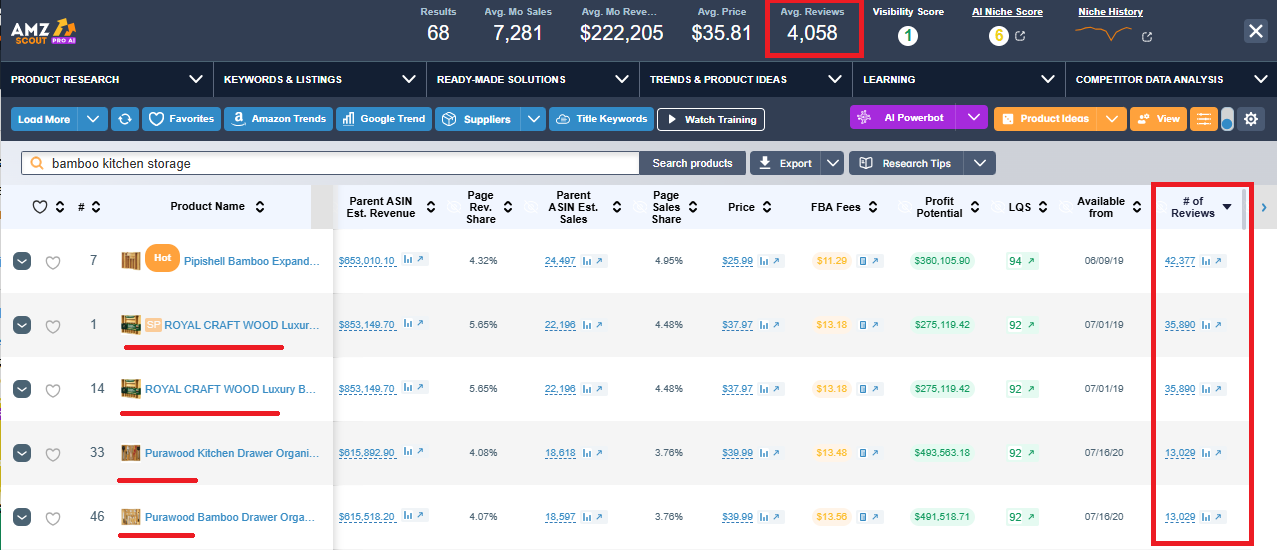Click the Hot badge on Pipishell product

pyautogui.click(x=162, y=258)
